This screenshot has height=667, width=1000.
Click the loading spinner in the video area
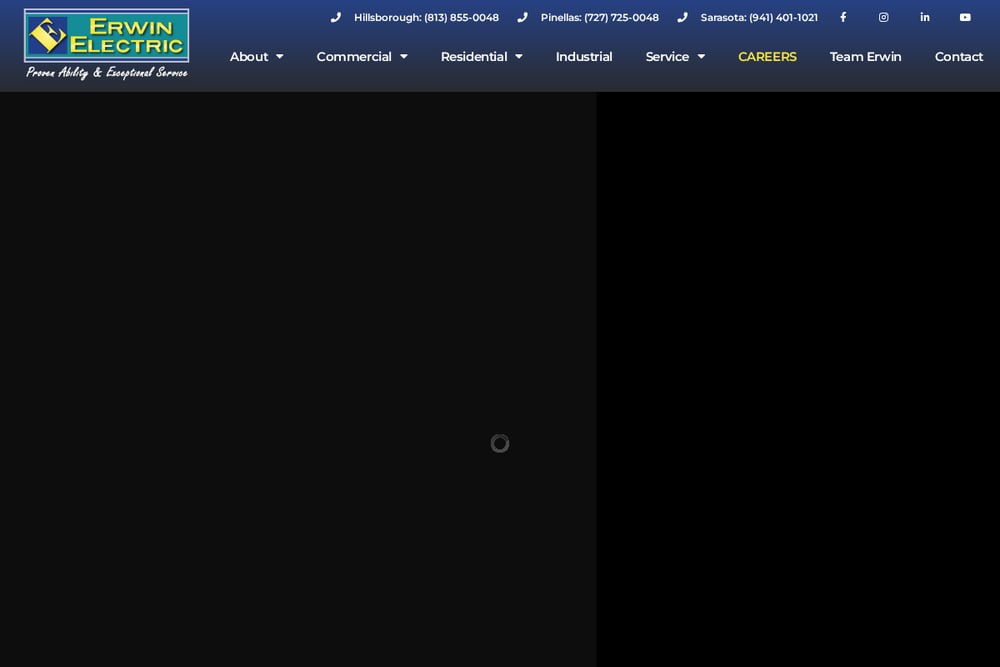[500, 443]
